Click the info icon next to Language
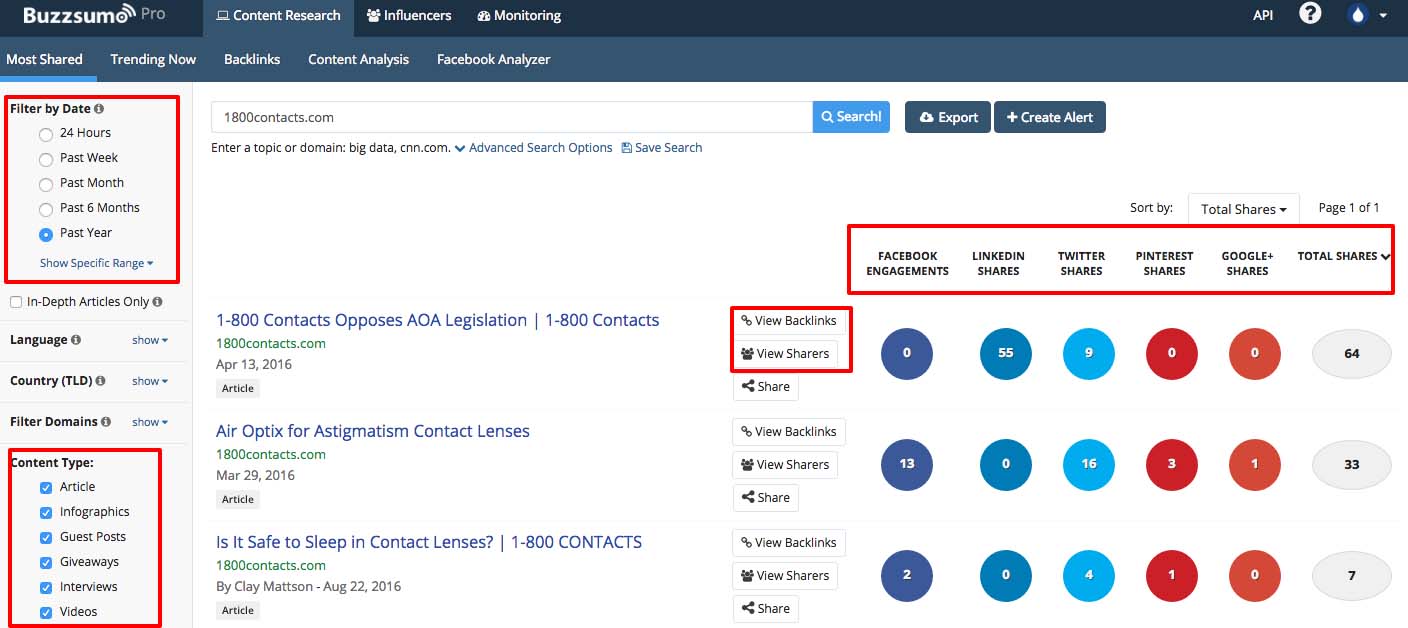Screen dimensions: 1408x628 pos(76,340)
